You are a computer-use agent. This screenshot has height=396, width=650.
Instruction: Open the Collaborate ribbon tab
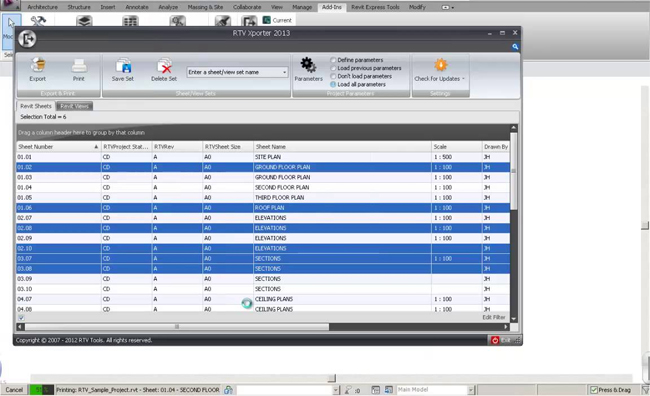click(x=247, y=7)
